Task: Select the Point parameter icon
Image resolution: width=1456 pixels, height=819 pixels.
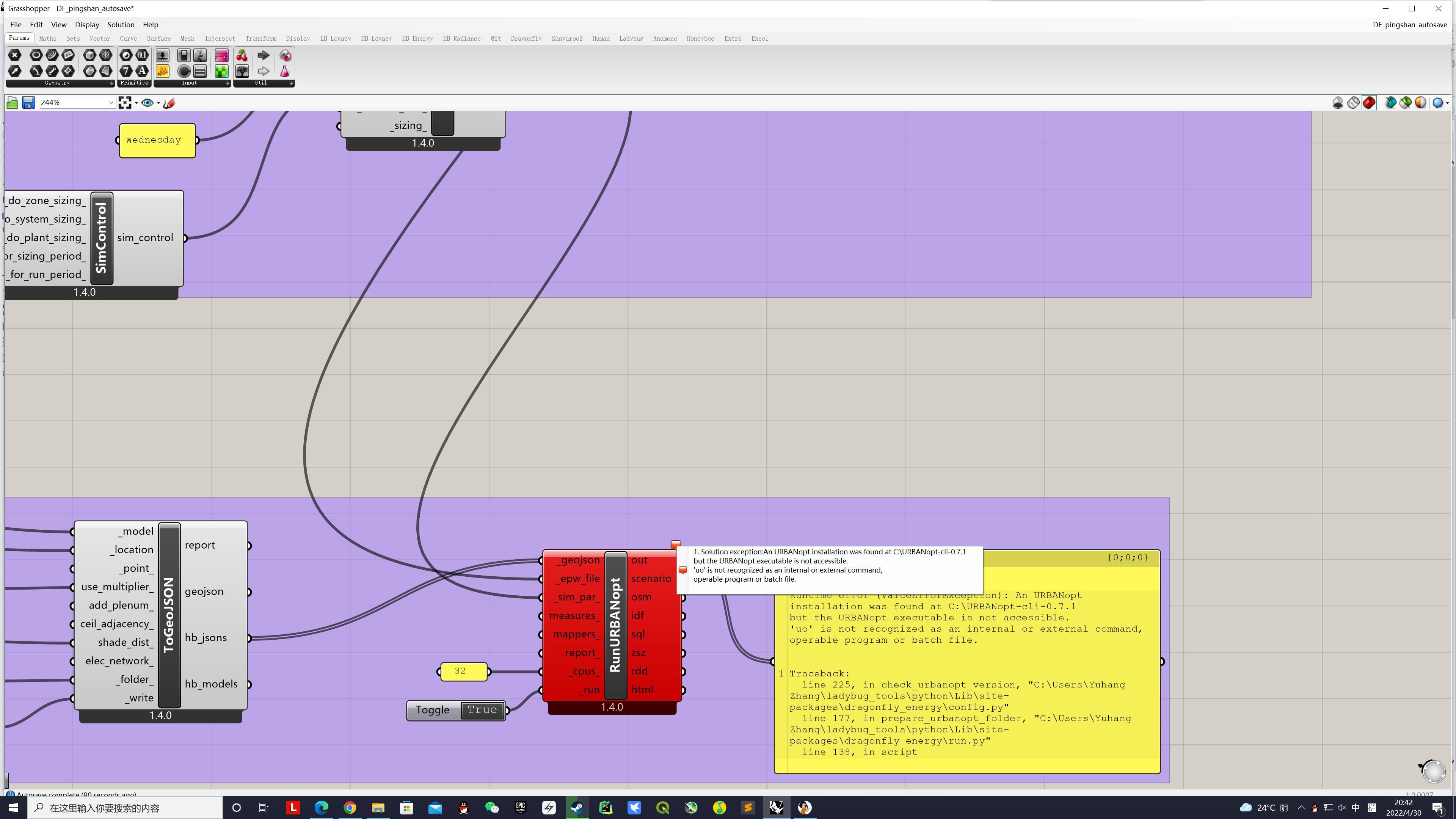Action: tap(15, 55)
